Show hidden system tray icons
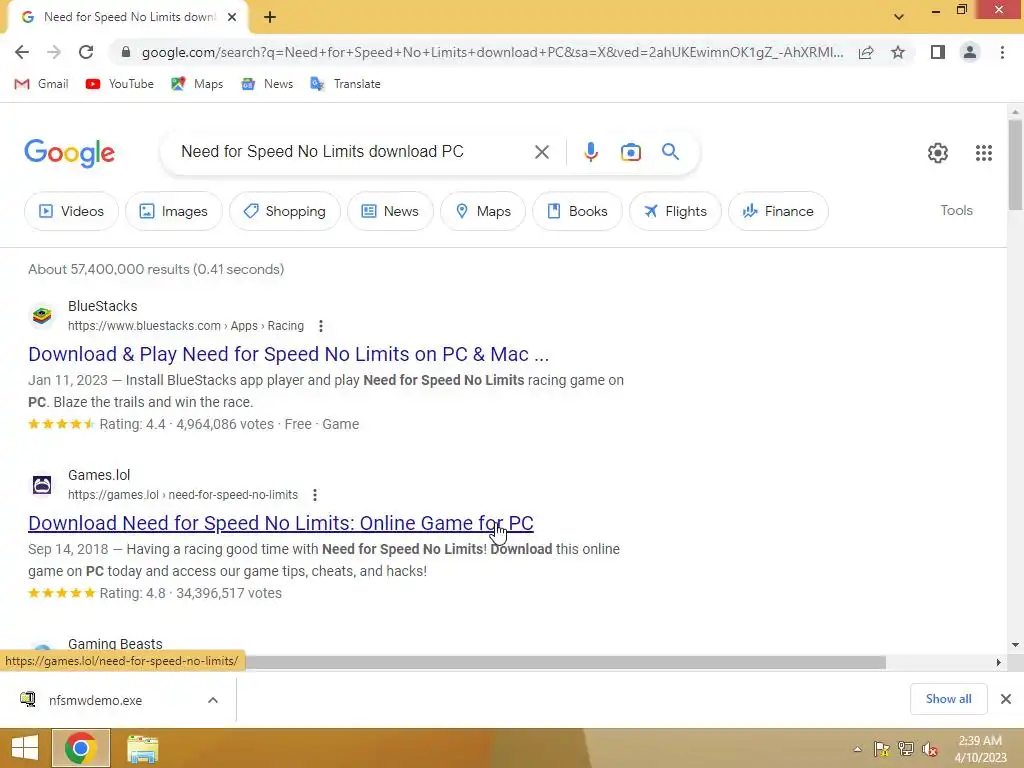The image size is (1024, 768). point(857,750)
